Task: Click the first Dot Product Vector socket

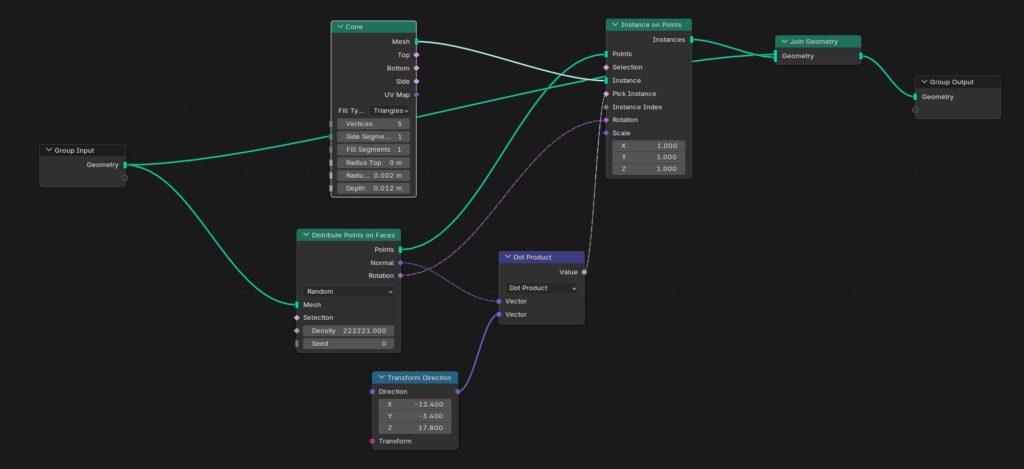Action: pyautogui.click(x=499, y=301)
